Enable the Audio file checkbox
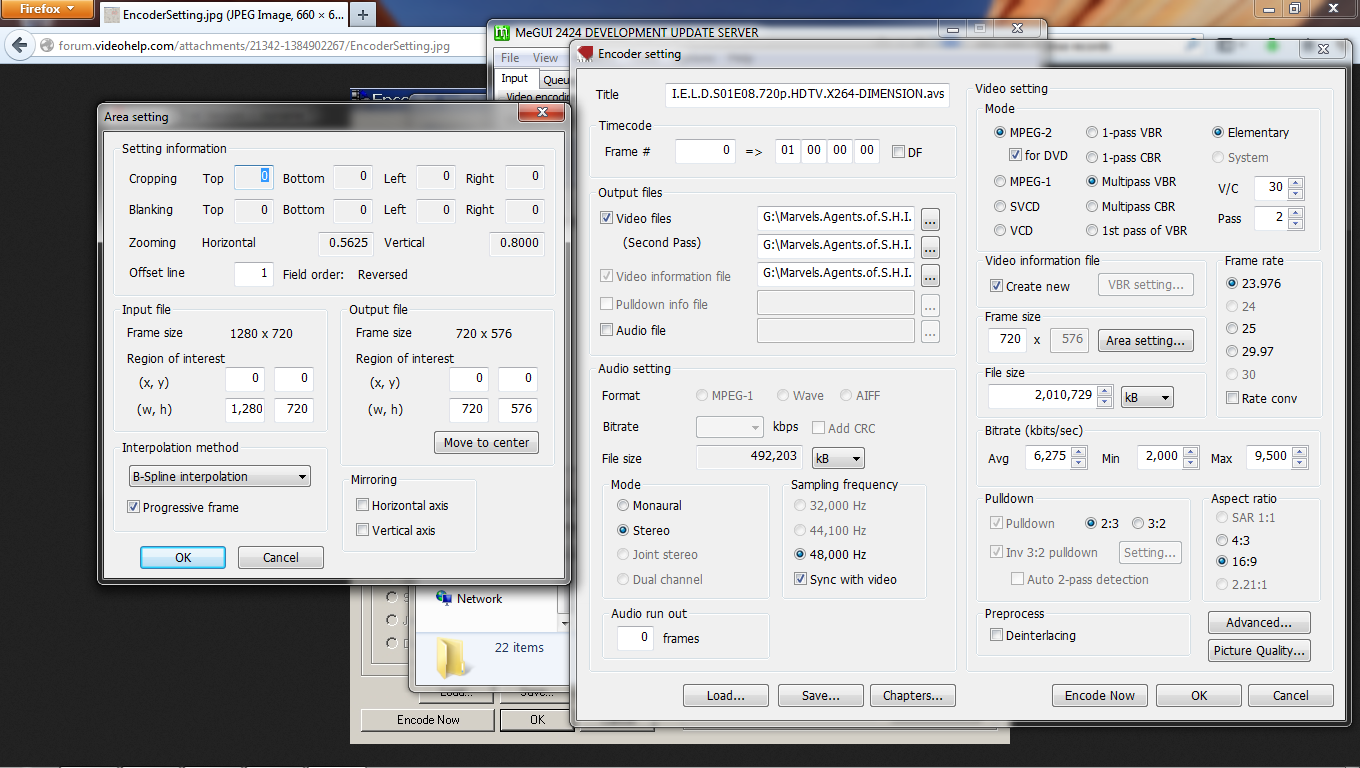This screenshot has width=1360, height=768. (x=606, y=330)
